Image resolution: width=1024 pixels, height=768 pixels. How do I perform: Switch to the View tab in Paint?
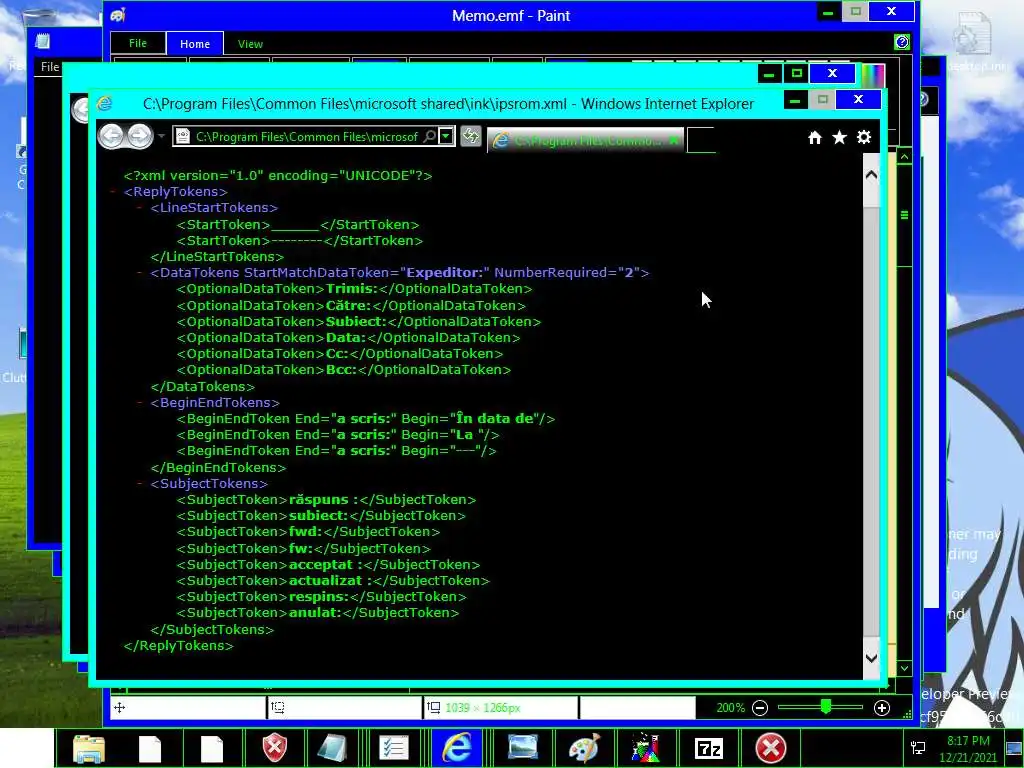tap(250, 44)
